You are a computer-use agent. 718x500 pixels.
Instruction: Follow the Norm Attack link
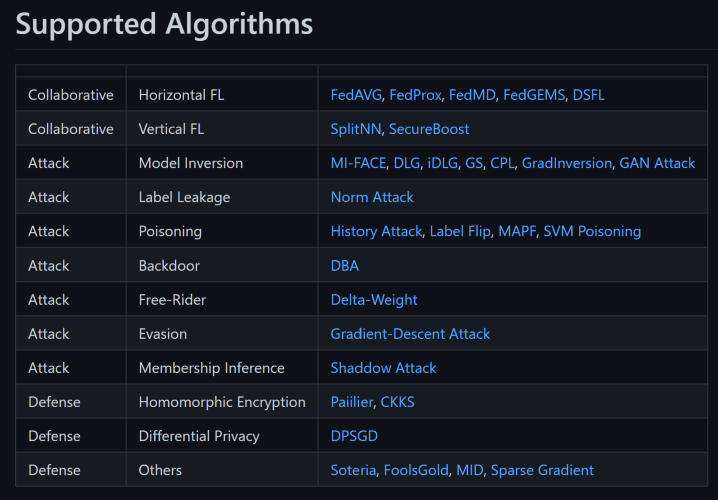372,197
